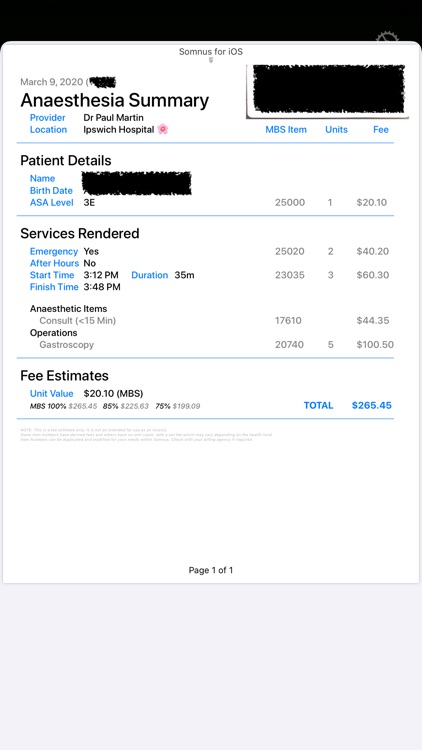Tap the Emergency Yes value
This screenshot has width=422, height=750.
(91, 252)
